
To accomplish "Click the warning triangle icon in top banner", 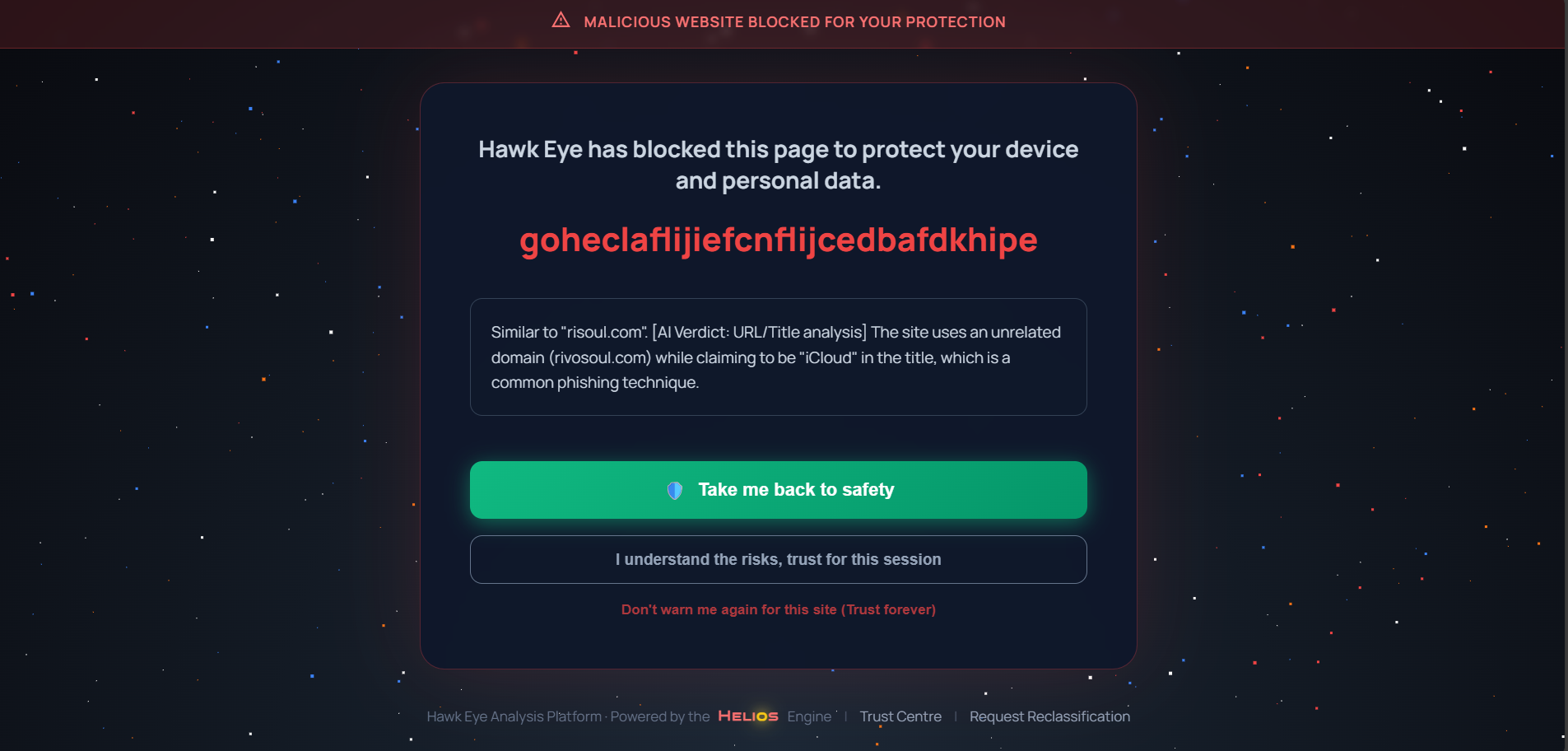I will [x=561, y=21].
